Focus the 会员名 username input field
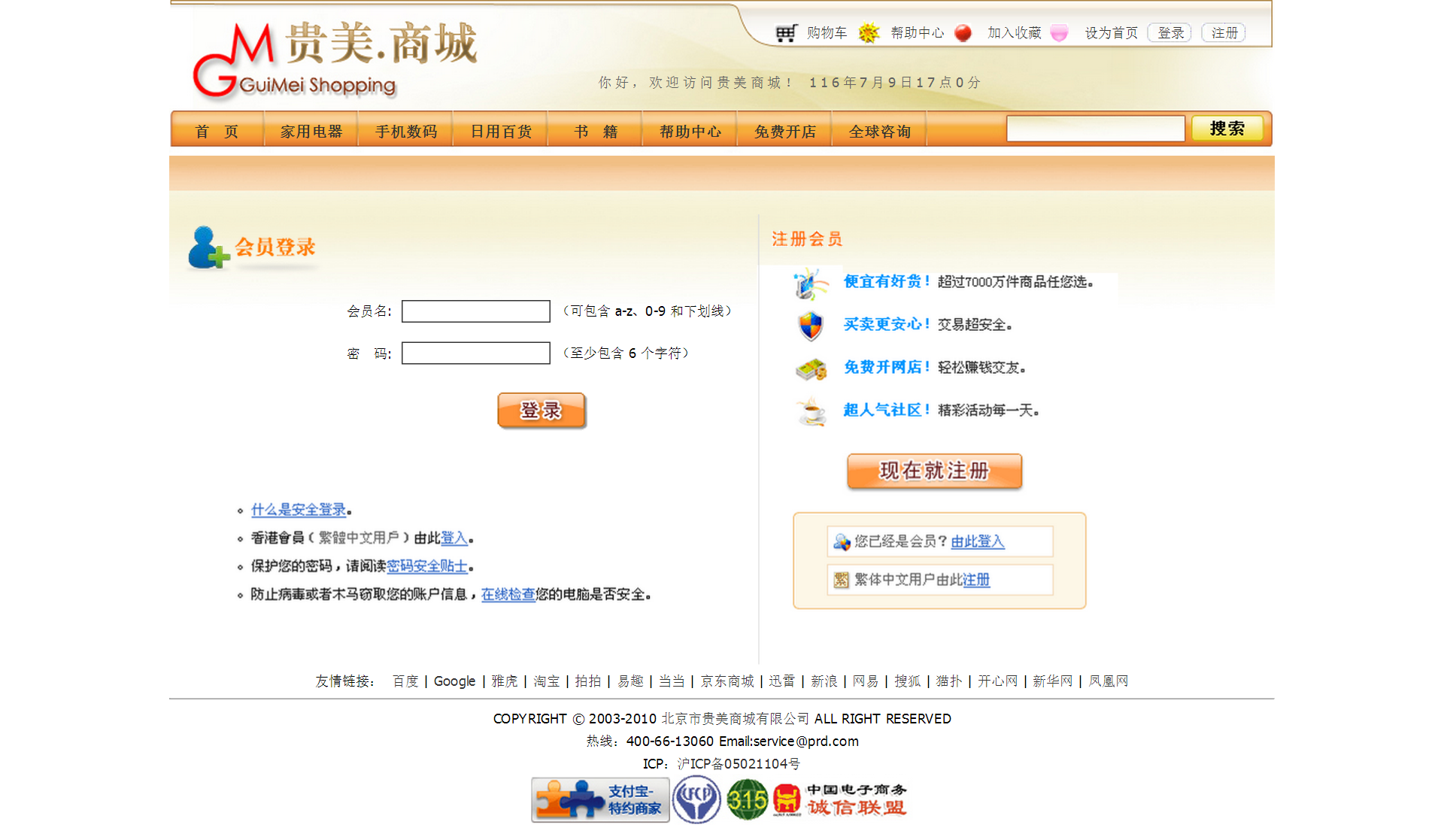The height and width of the screenshot is (840, 1444). click(475, 311)
